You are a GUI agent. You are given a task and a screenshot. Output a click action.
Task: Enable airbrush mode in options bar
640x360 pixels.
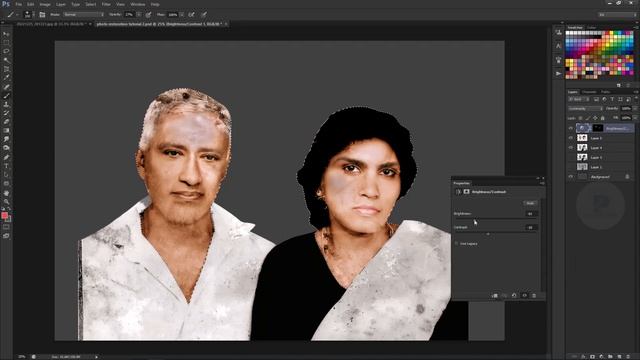coord(191,14)
